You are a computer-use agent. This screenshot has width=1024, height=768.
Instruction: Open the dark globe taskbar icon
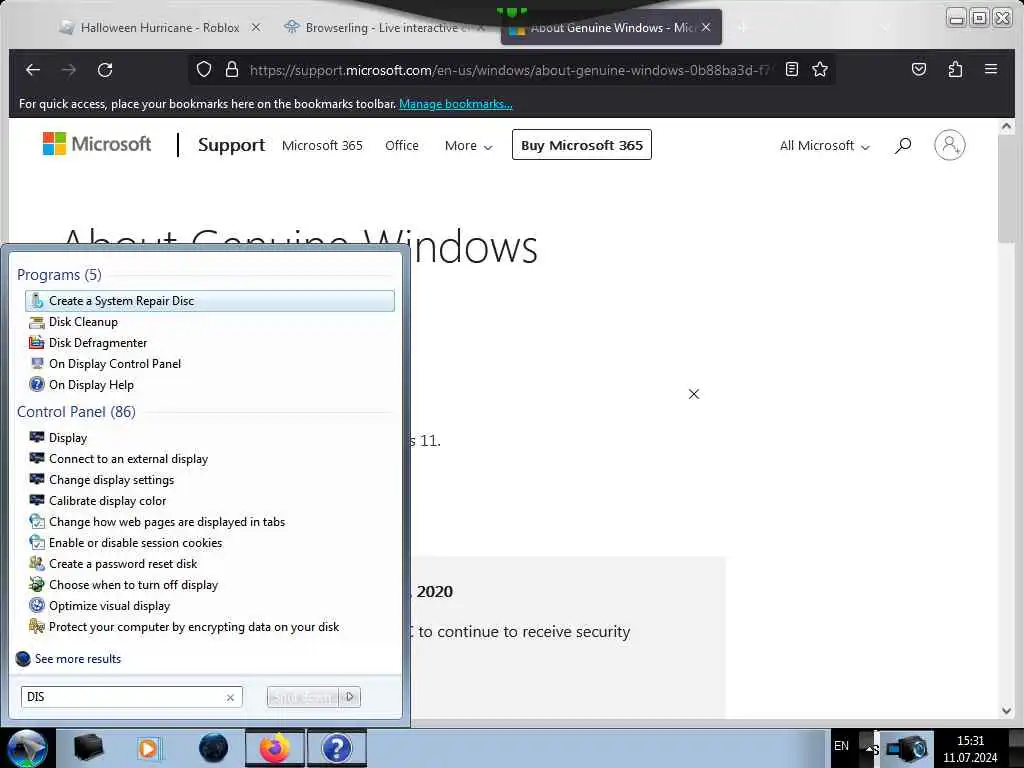(213, 748)
